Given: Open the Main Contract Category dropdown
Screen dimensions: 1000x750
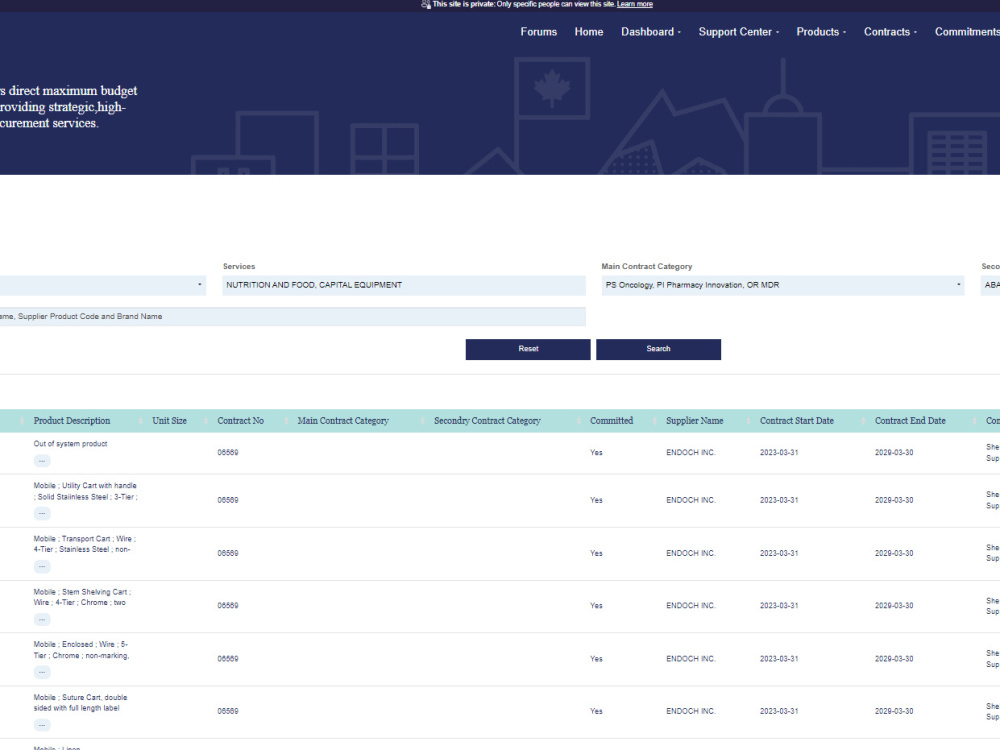Looking at the screenshot, I should coord(783,285).
